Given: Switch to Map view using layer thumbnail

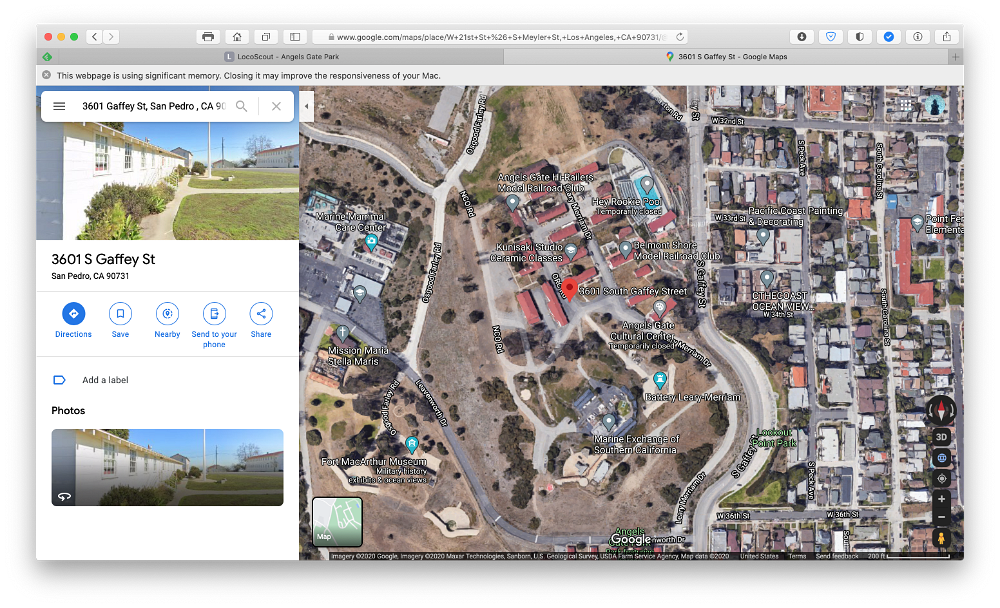Looking at the screenshot, I should (x=337, y=522).
